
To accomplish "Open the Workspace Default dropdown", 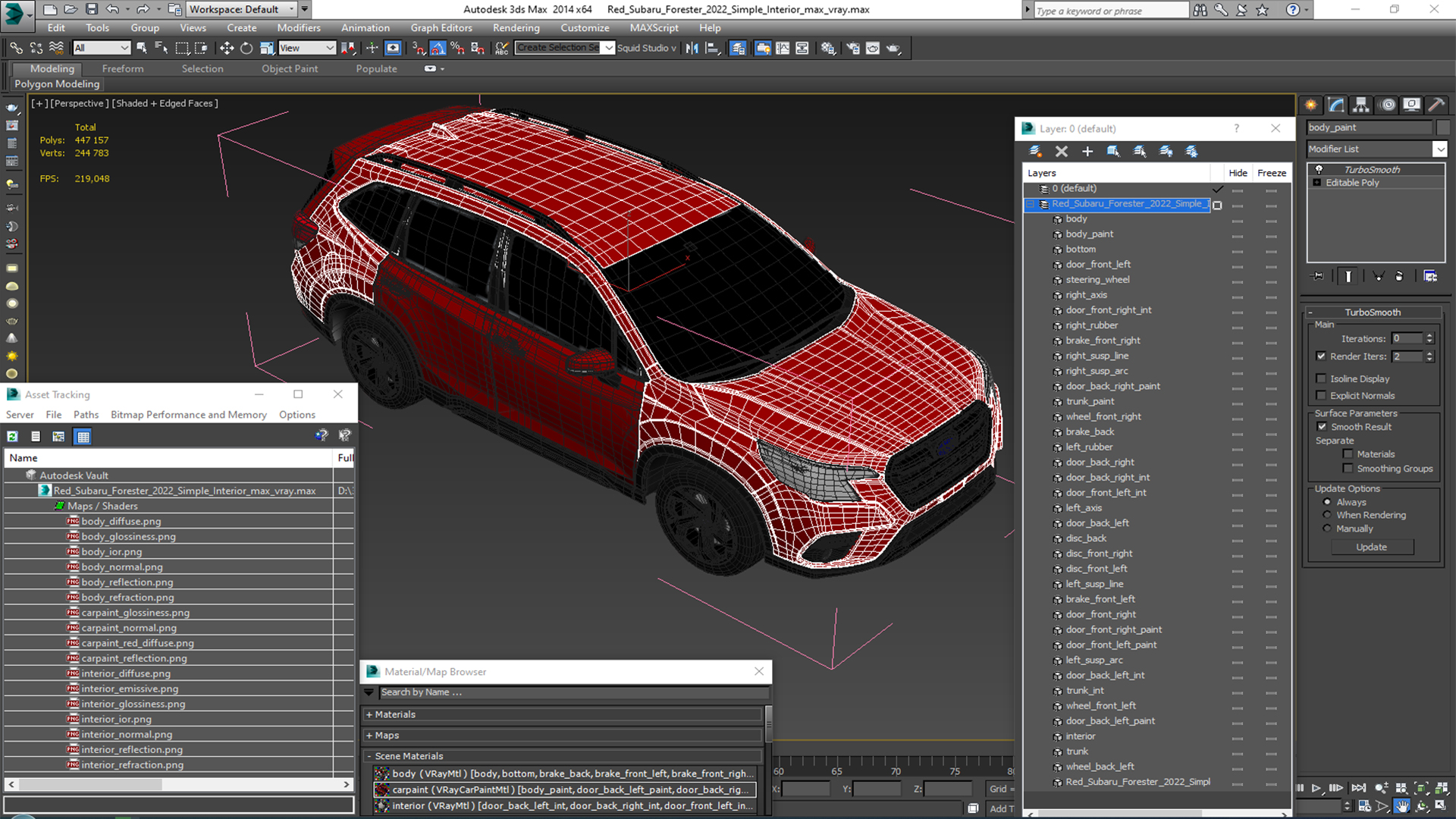I will click(x=242, y=9).
